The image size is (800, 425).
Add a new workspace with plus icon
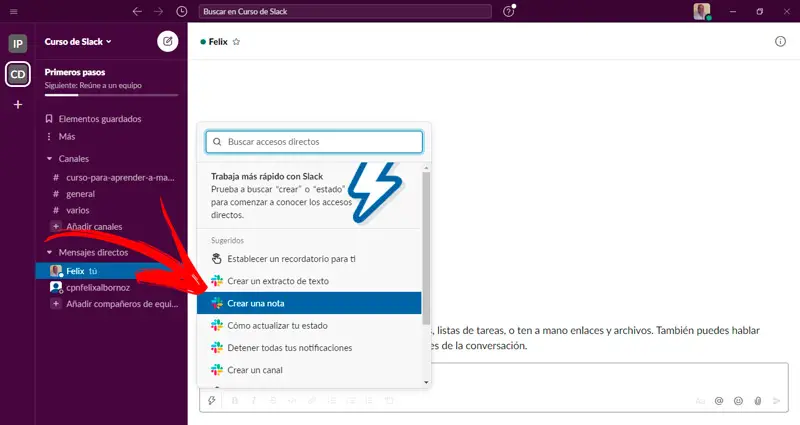[x=18, y=105]
